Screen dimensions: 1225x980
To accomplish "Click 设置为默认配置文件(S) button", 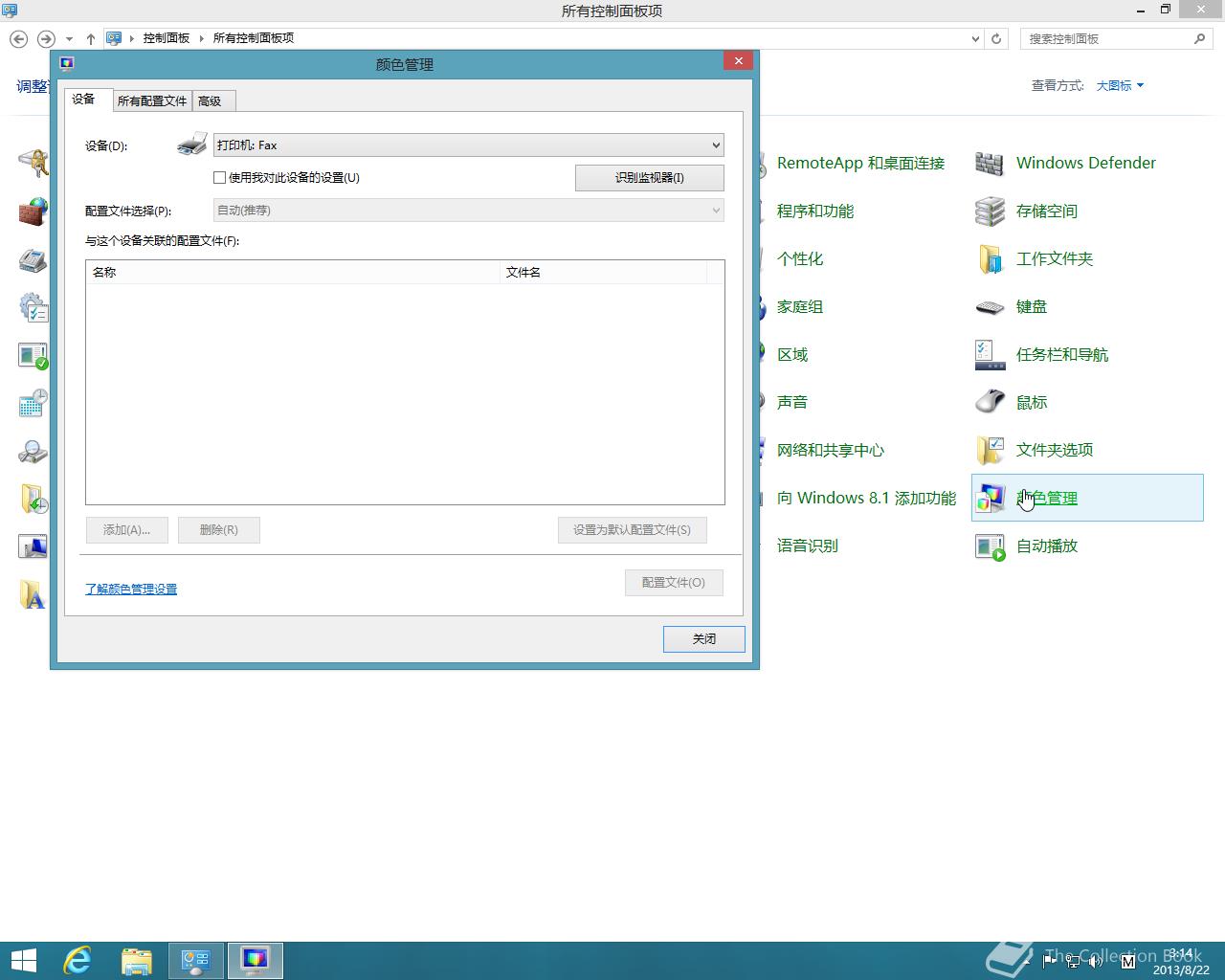I will [633, 530].
